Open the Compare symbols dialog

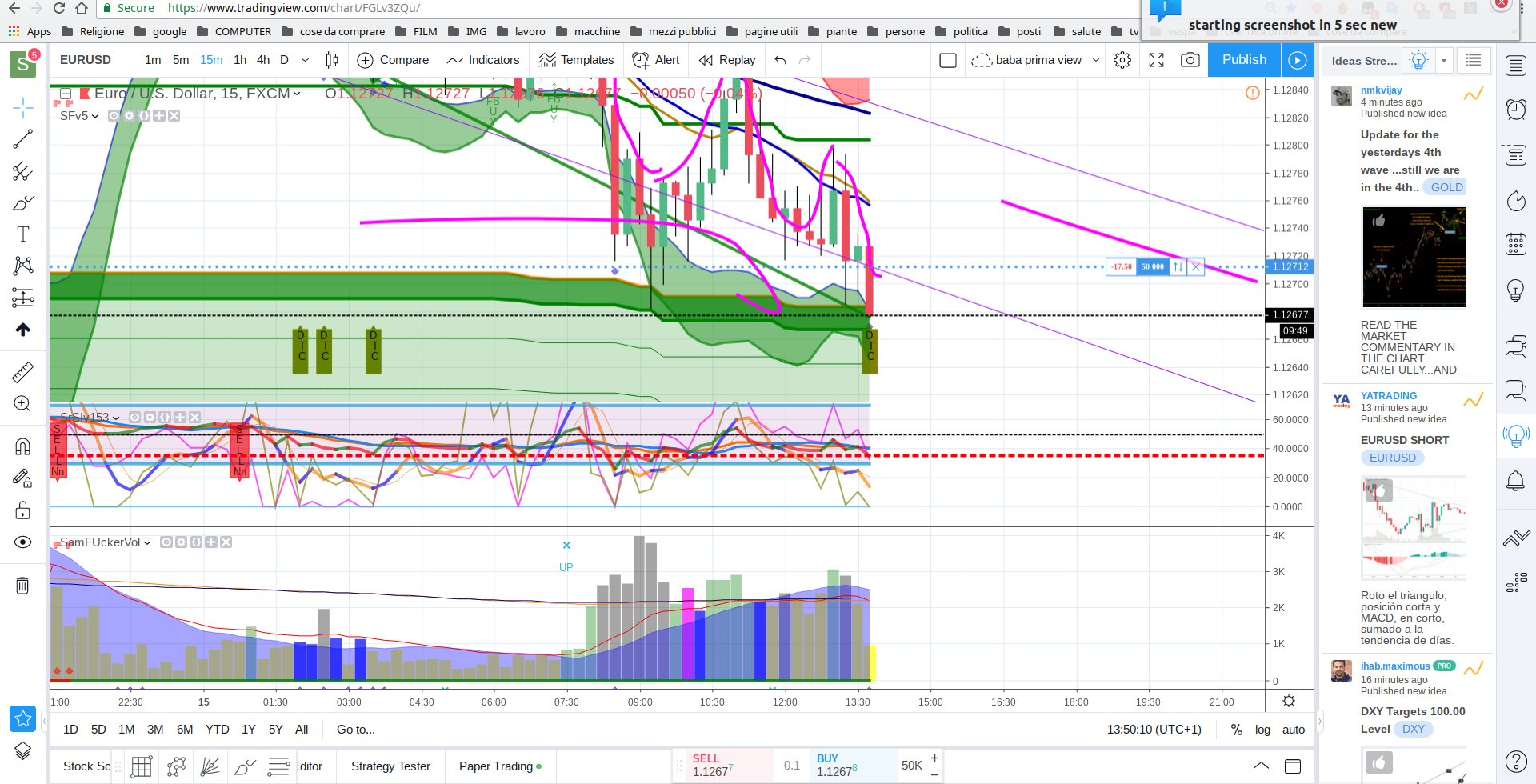(393, 60)
